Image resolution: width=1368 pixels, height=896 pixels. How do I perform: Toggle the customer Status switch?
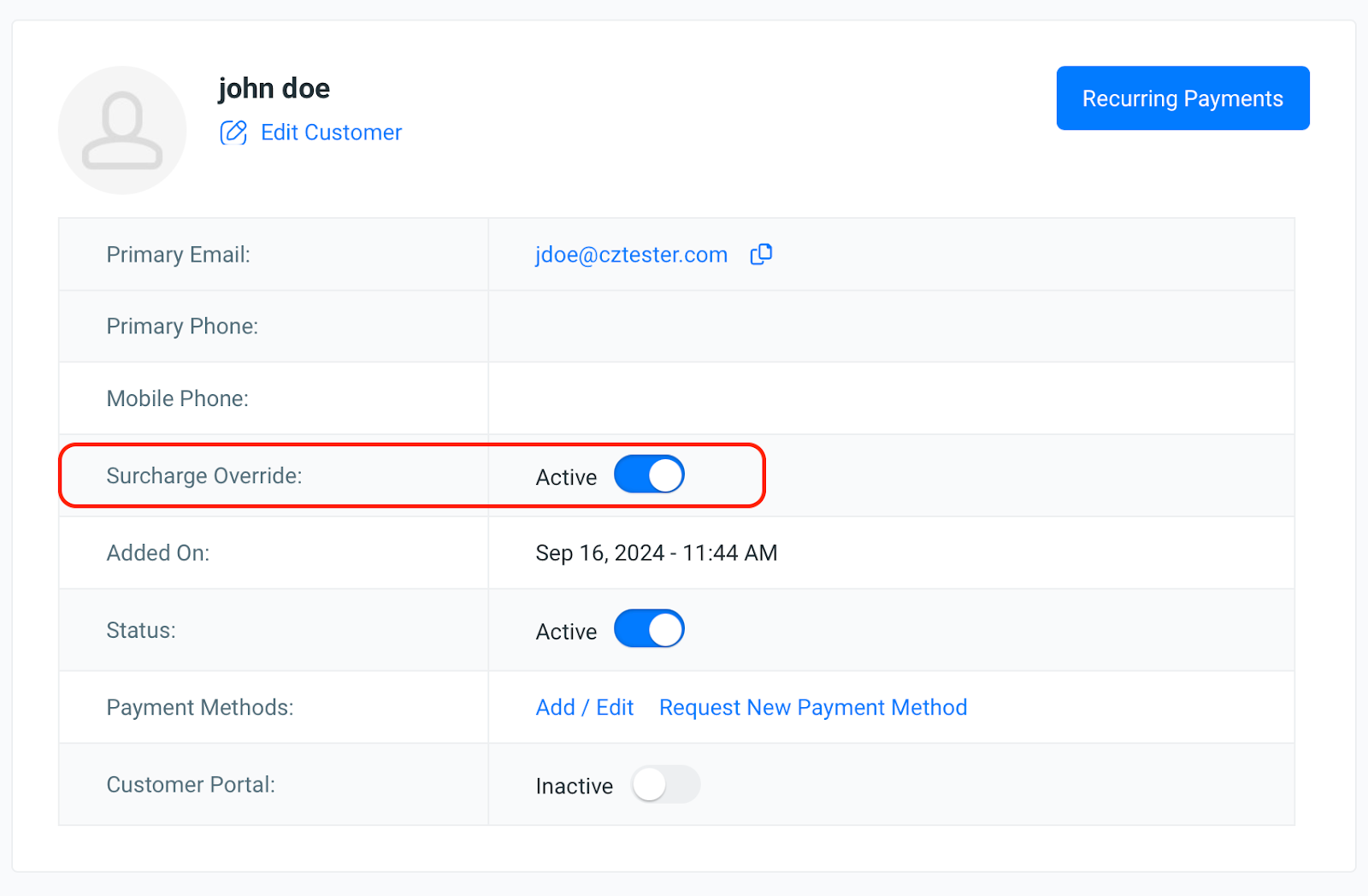pos(649,629)
